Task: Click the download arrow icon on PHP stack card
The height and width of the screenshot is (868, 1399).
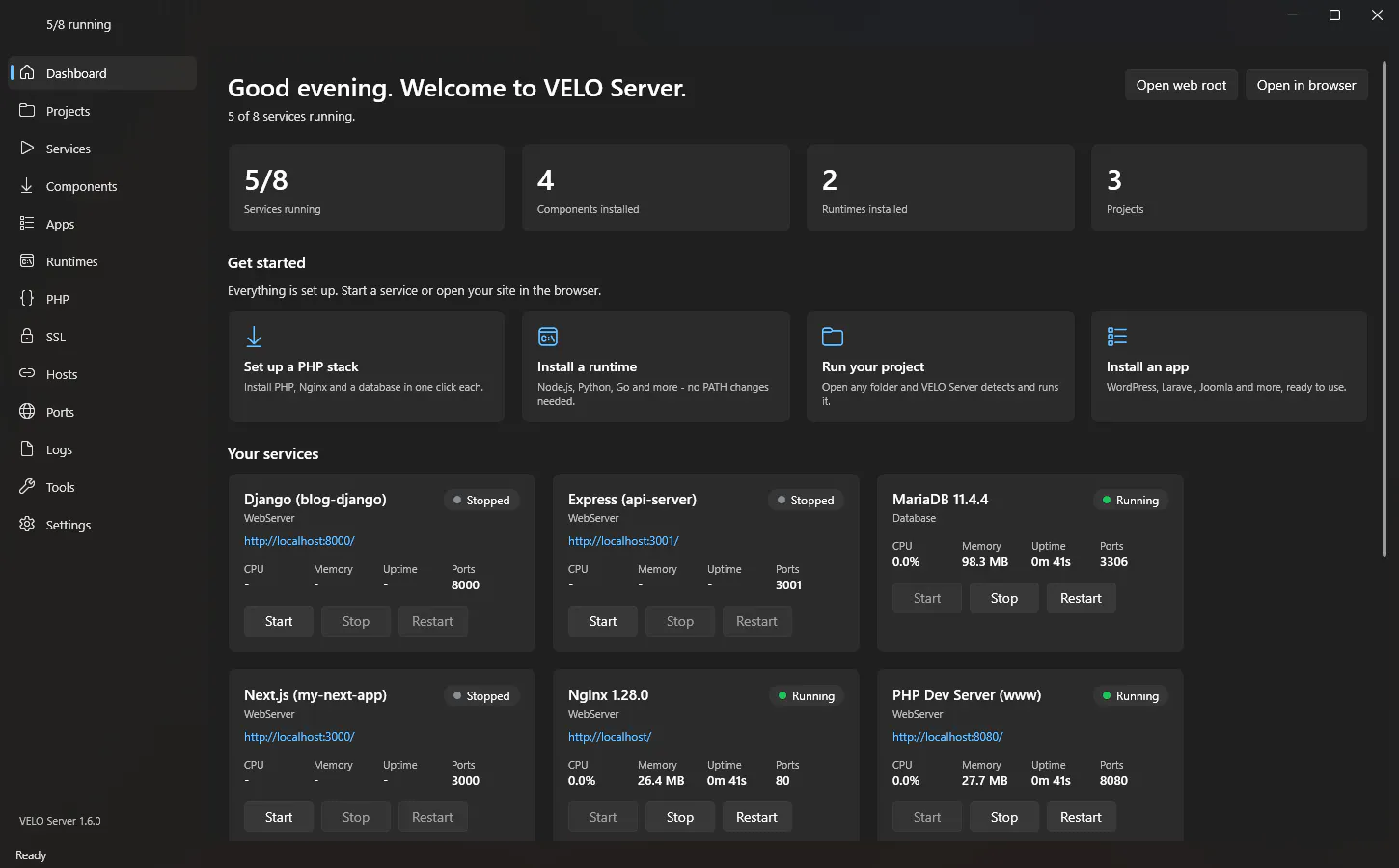Action: [x=254, y=337]
